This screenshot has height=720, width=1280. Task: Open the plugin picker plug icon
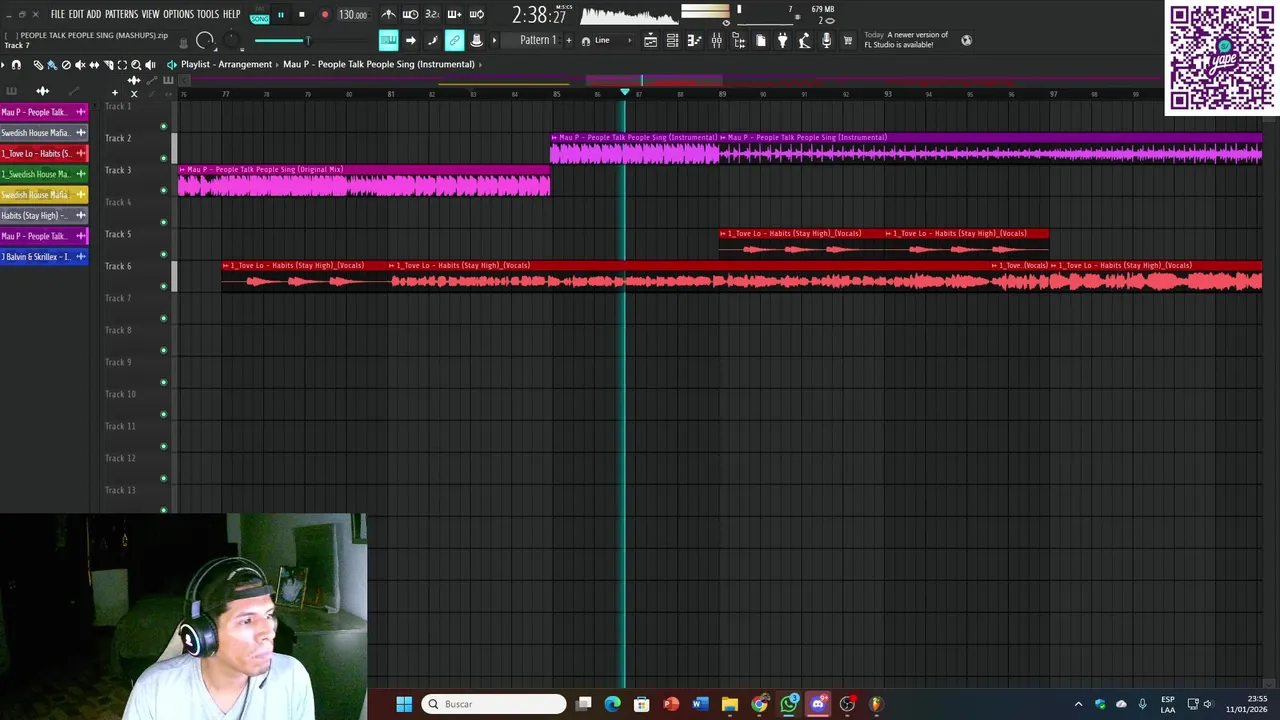pyautogui.click(x=782, y=40)
